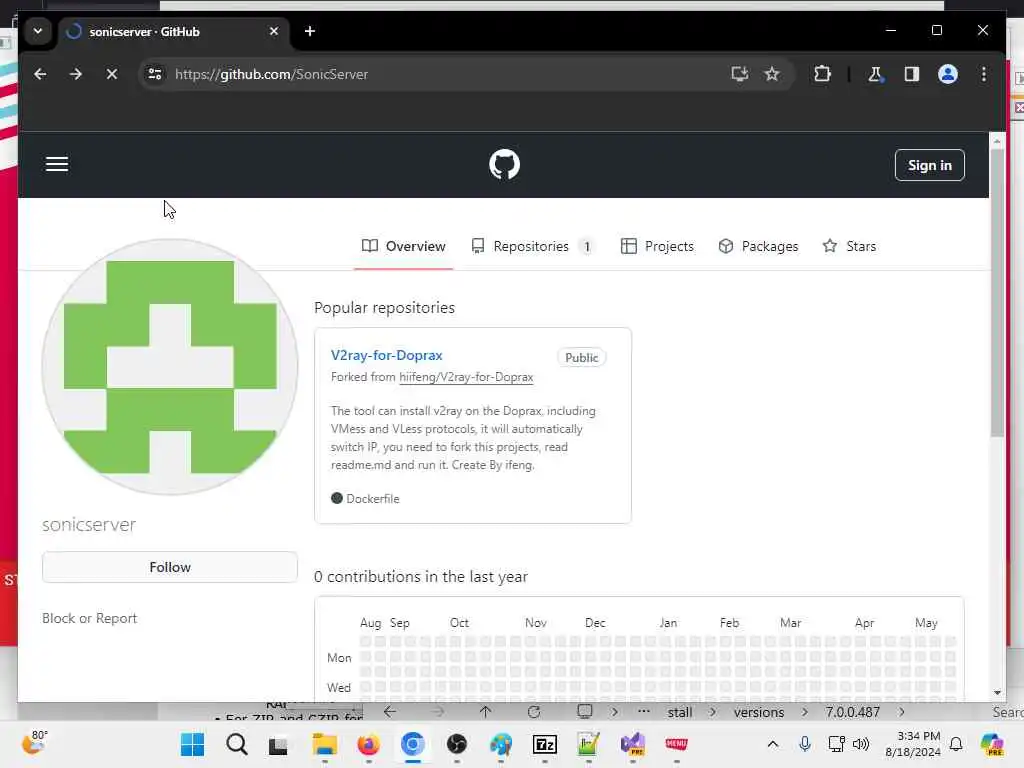Click the 'Popular repositories' heading

click(384, 308)
